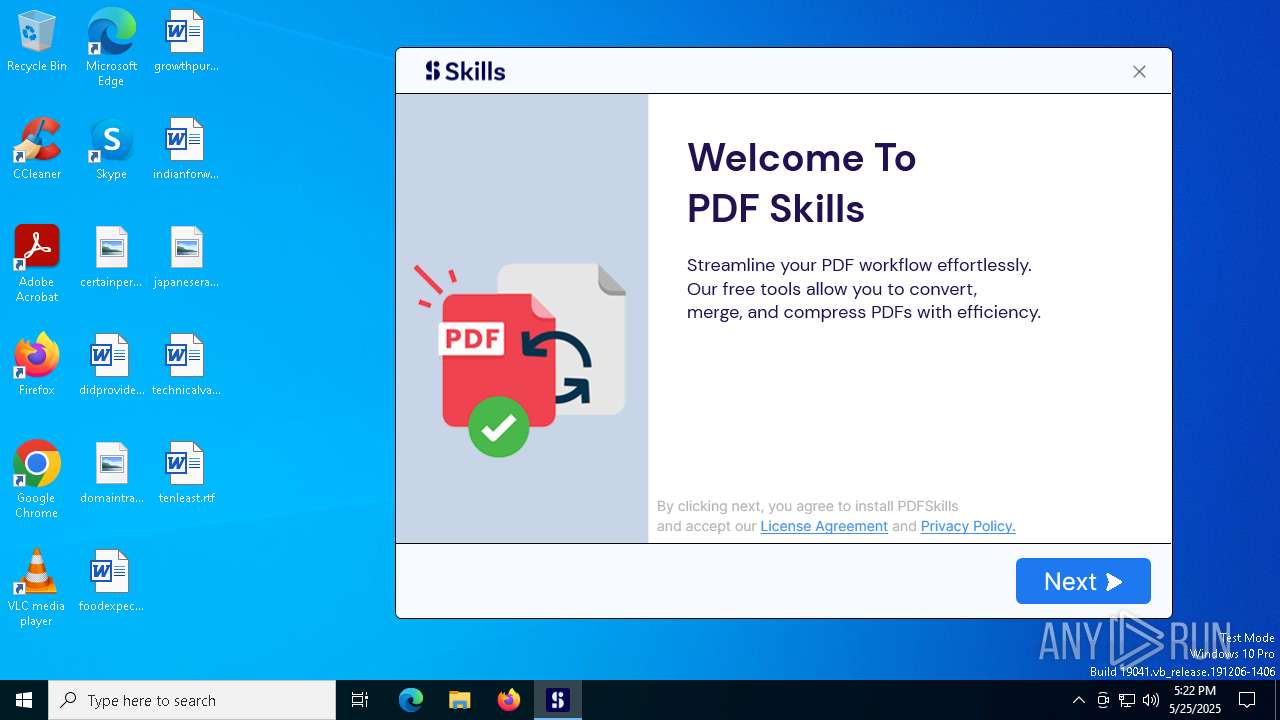Click the "Streamline your PDF workflow effortlessly" text
The image size is (1280, 720).
(x=859, y=265)
